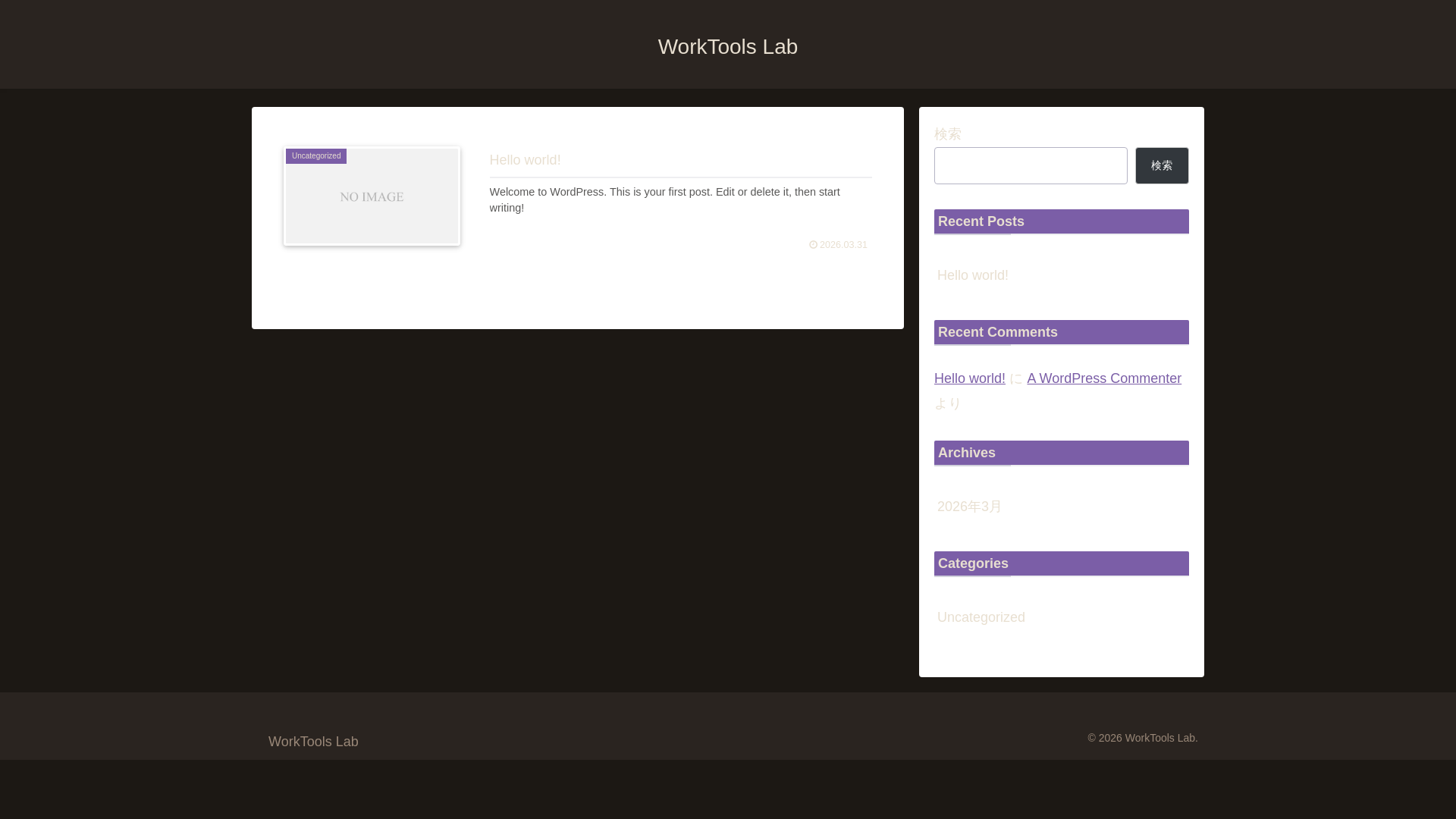Click the Archives widget heading
The height and width of the screenshot is (819, 1456).
[1061, 453]
